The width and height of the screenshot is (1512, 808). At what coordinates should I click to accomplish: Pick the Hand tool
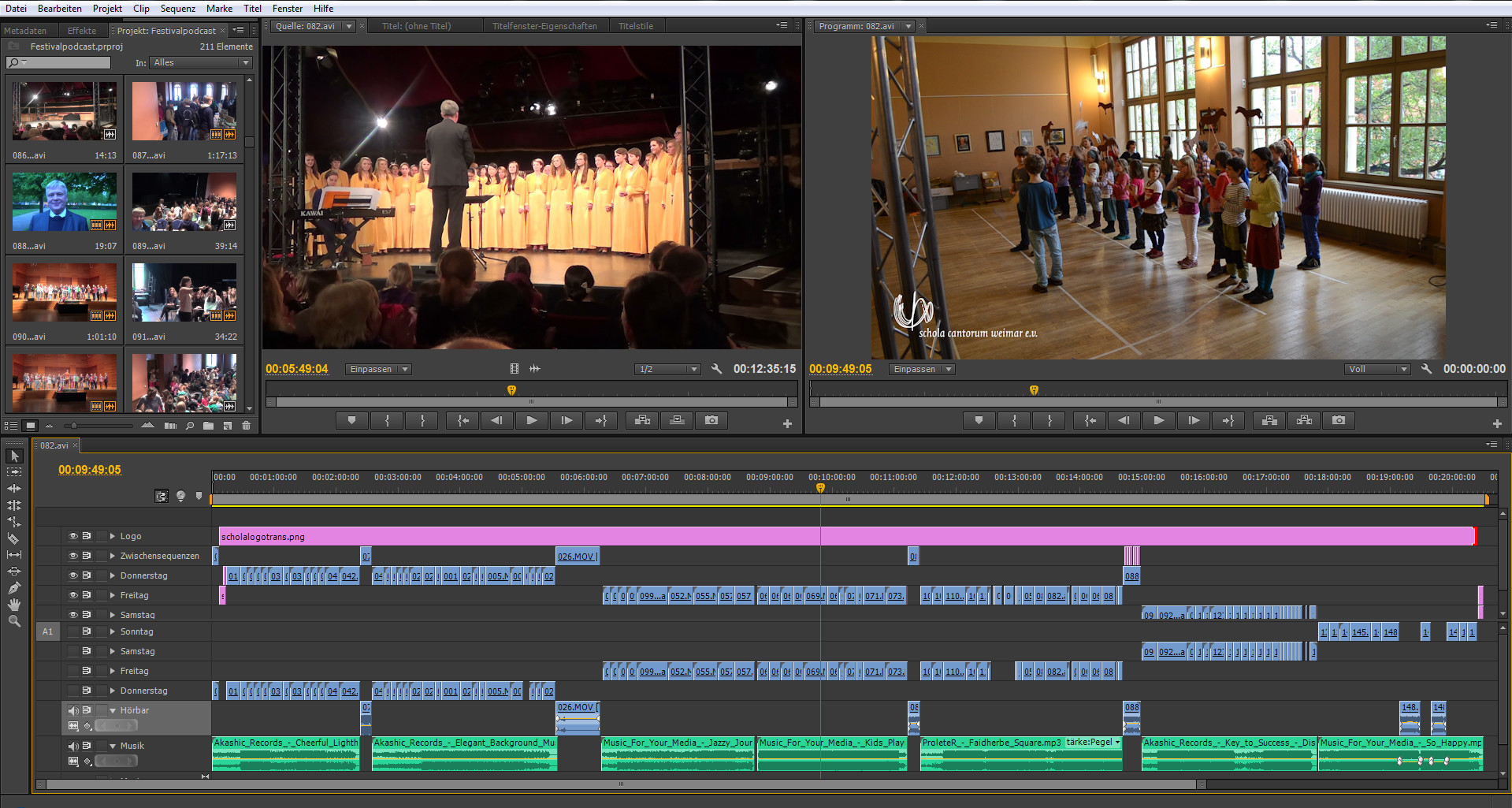13,605
